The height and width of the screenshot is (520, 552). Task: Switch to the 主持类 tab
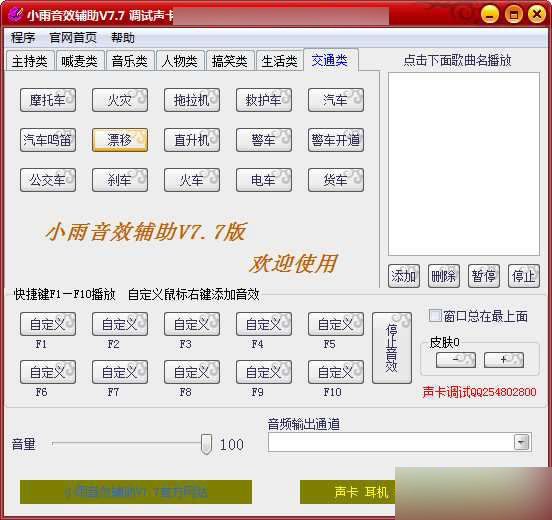[x=30, y=61]
